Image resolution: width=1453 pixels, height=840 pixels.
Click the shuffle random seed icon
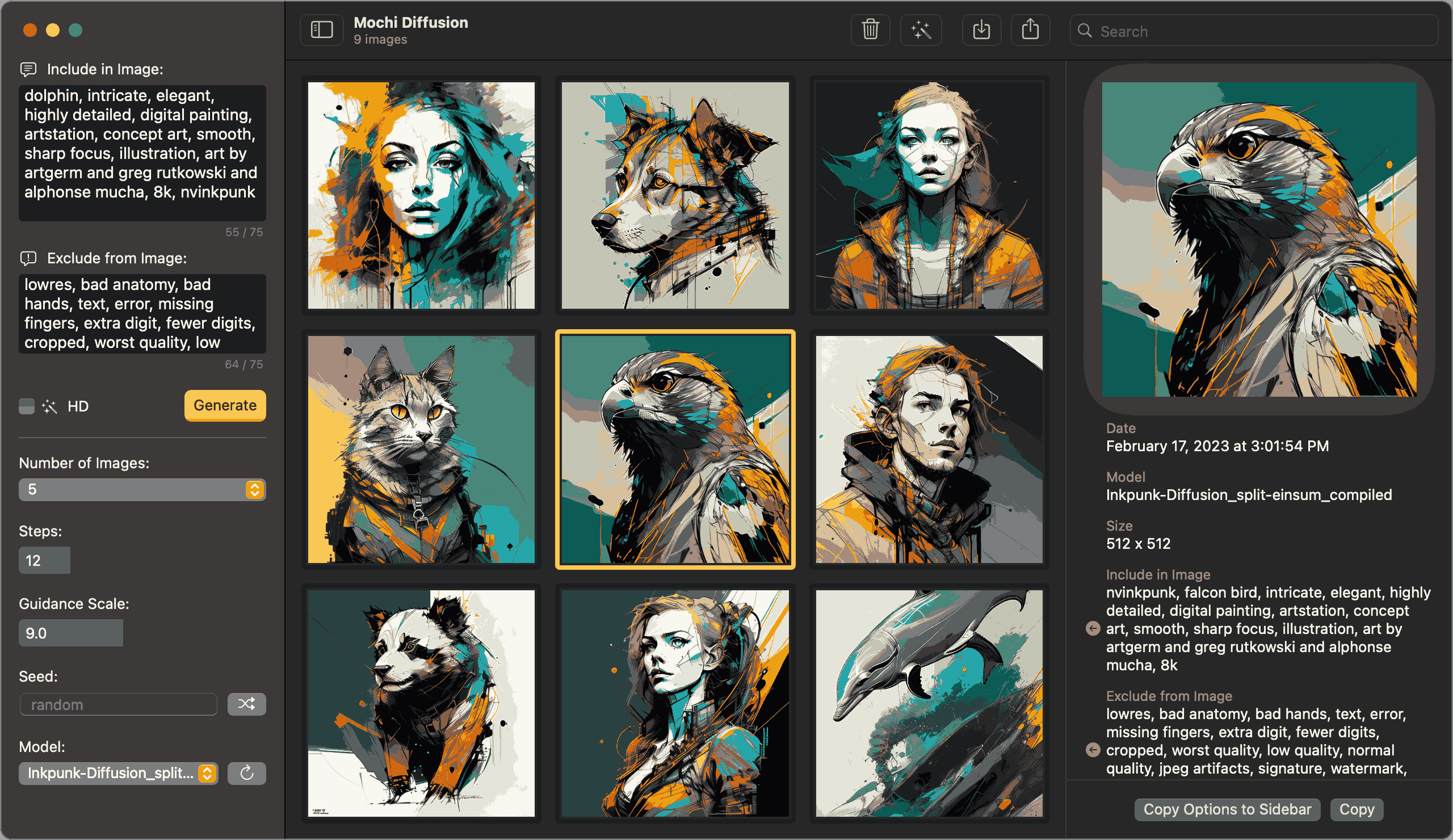coord(246,704)
